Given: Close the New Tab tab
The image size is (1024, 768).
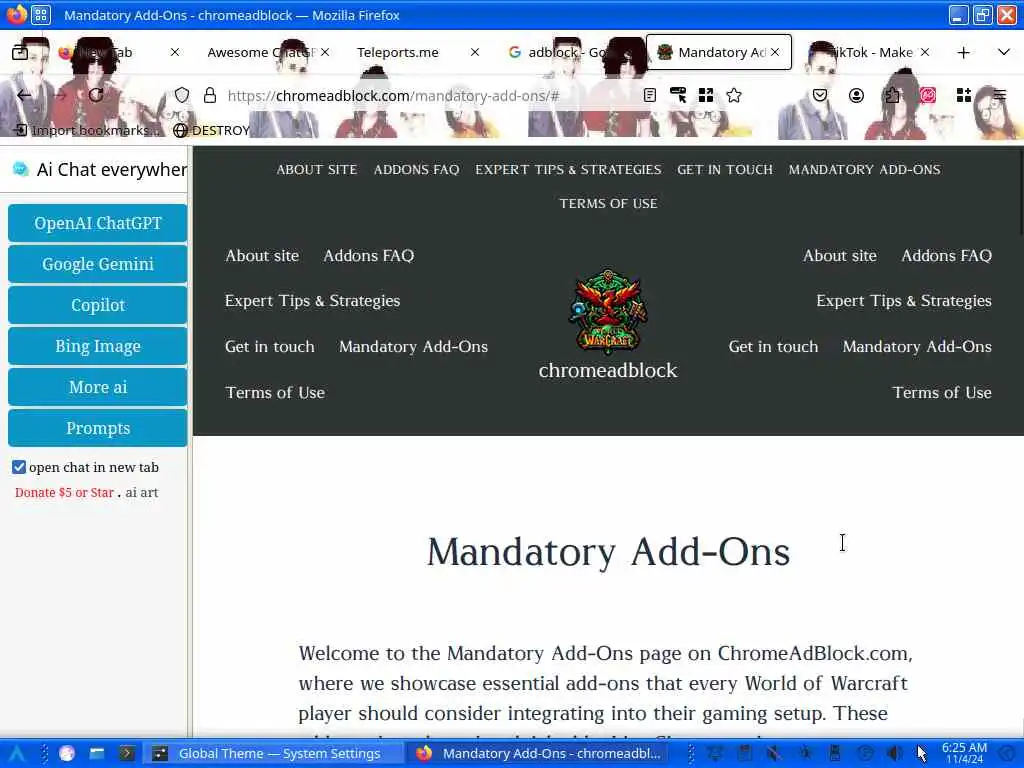Looking at the screenshot, I should click(x=174, y=52).
